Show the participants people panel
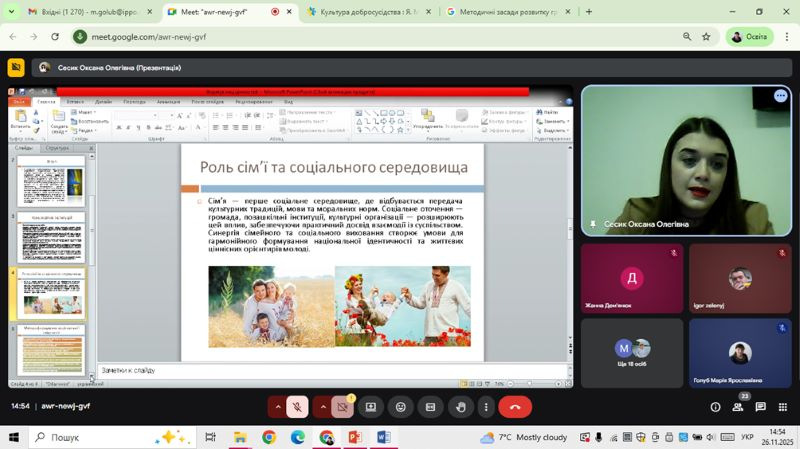800x449 pixels. click(x=738, y=407)
